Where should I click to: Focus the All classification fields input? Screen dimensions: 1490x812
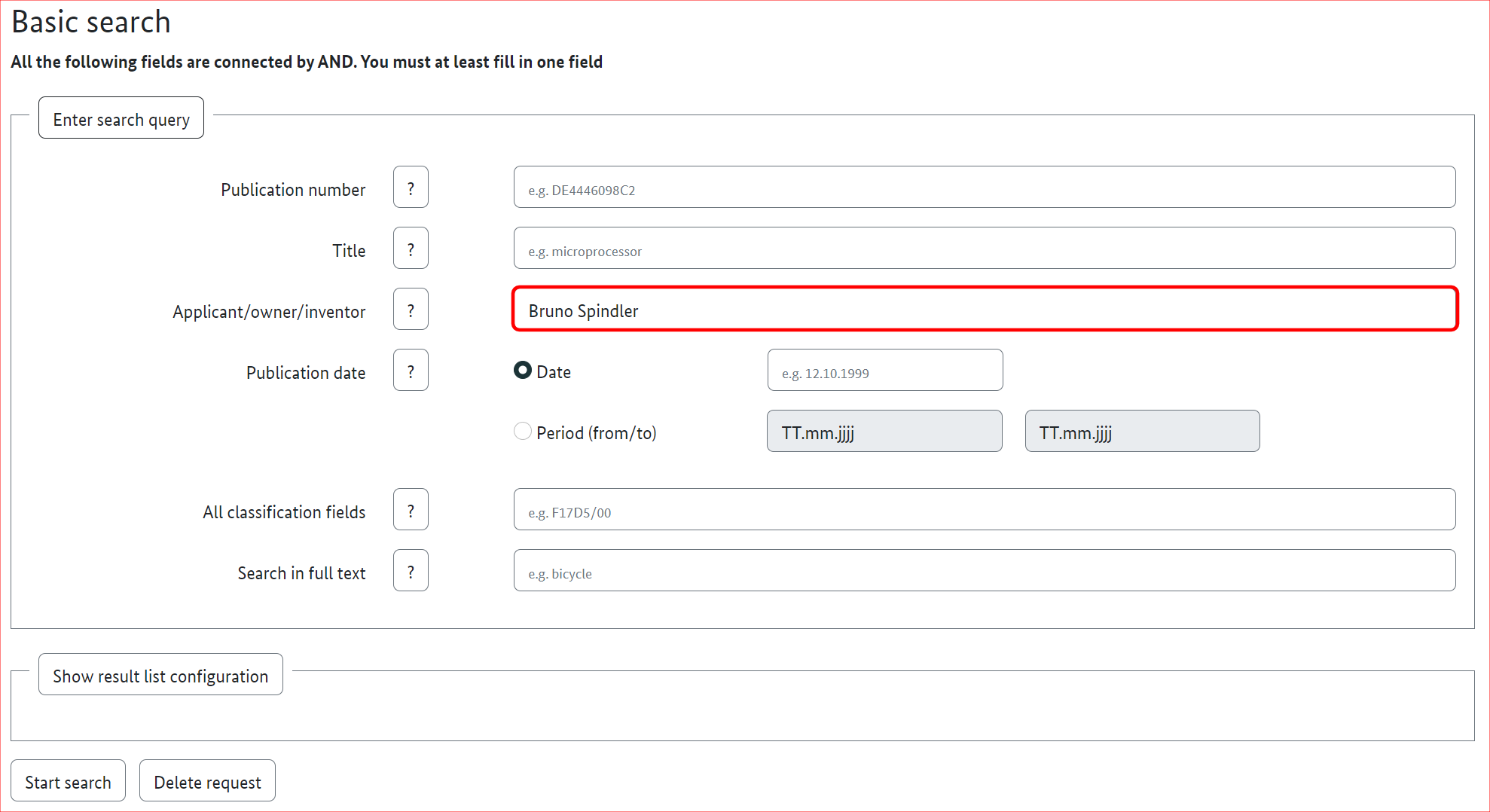pyautogui.click(x=984, y=510)
